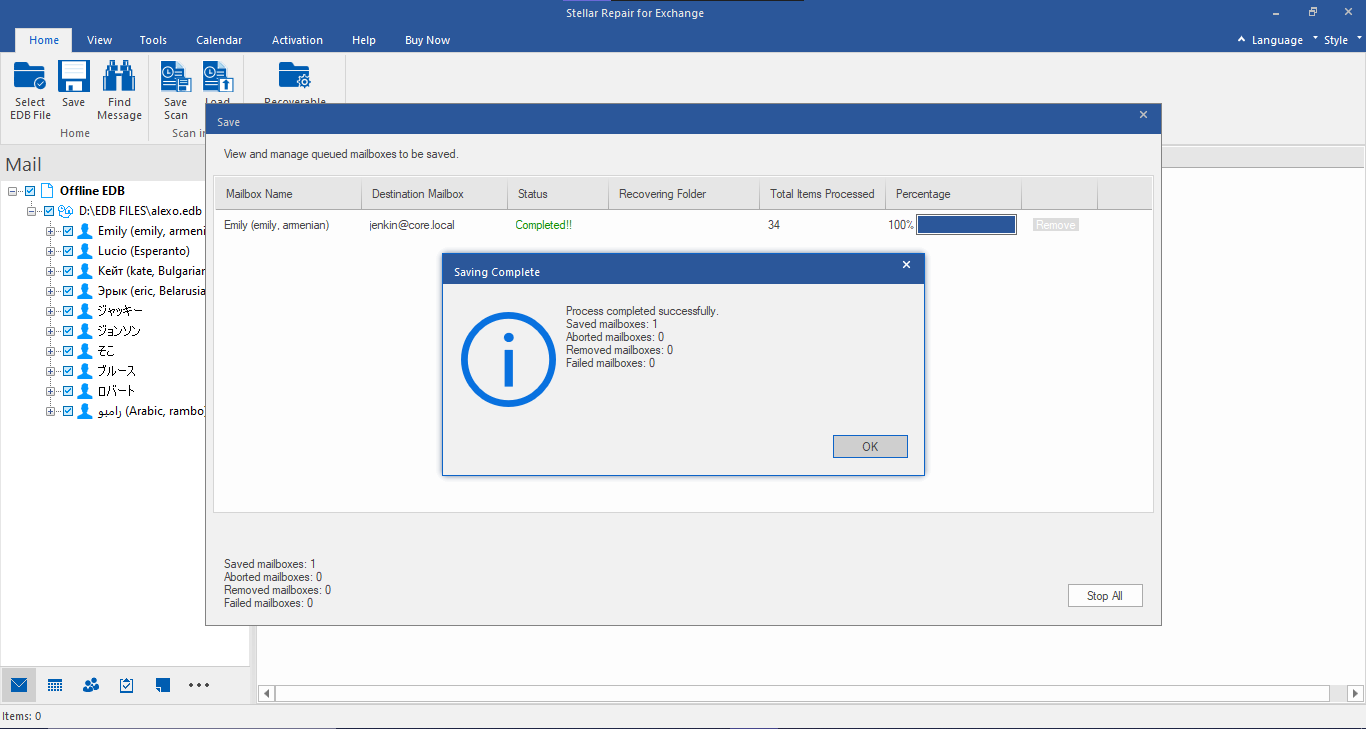Screen dimensions: 1366x729
Task: Click Lucio (Esperanto) mailbox user icon
Action: coord(85,251)
